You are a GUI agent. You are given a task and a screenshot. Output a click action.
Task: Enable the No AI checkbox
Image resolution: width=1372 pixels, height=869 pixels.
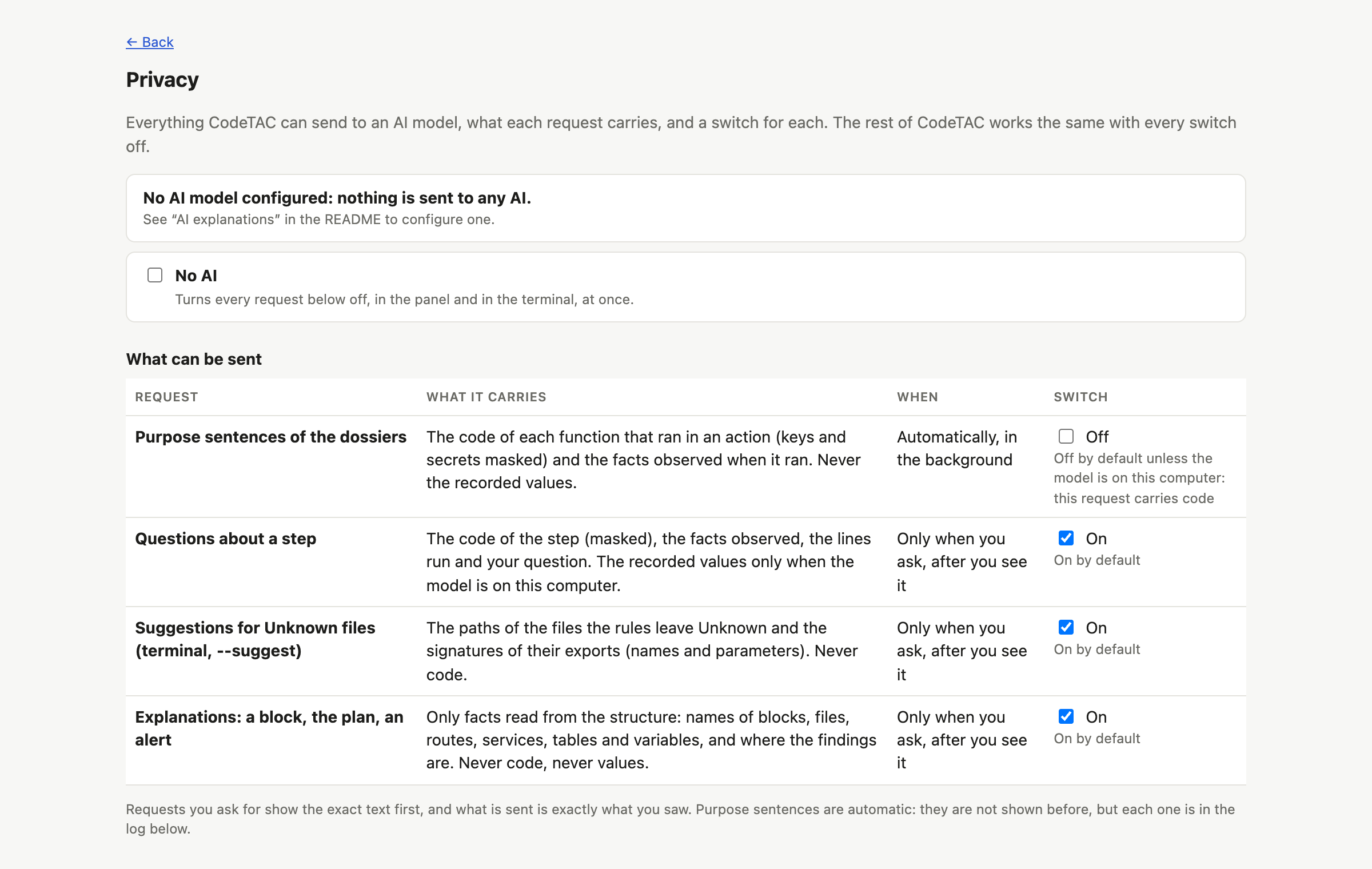coord(155,275)
